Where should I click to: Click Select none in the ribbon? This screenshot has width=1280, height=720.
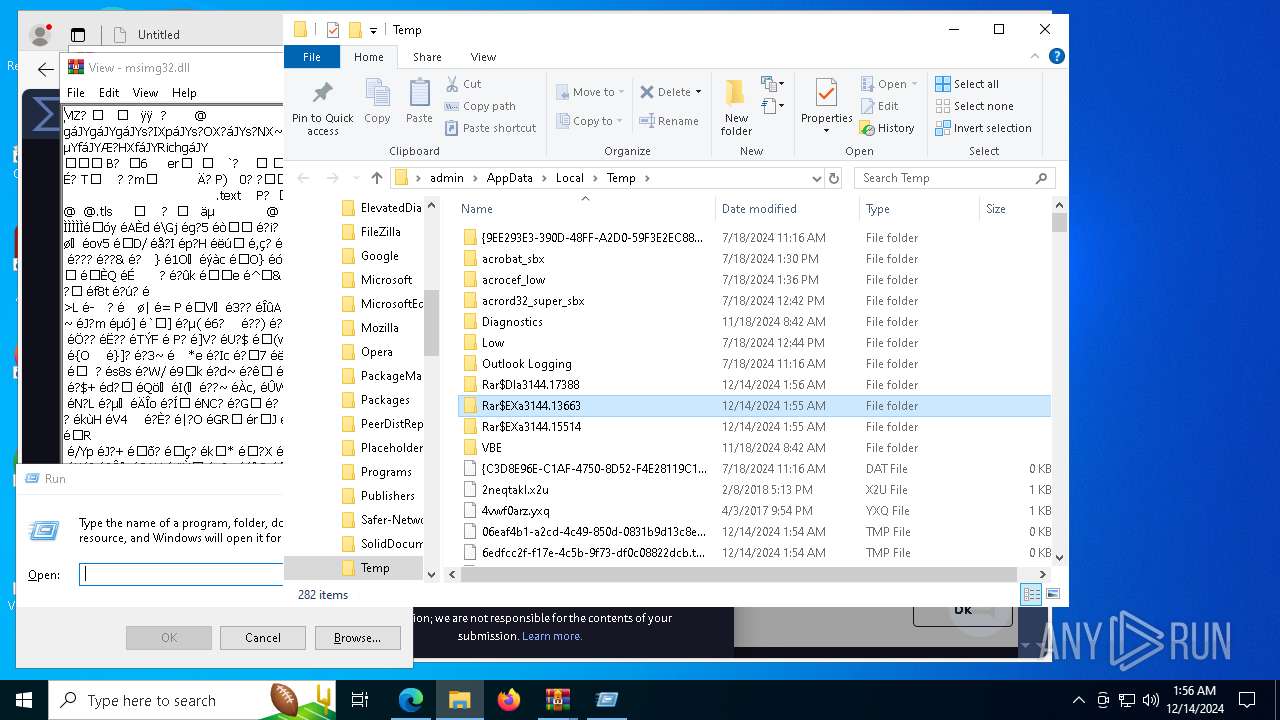tap(974, 106)
